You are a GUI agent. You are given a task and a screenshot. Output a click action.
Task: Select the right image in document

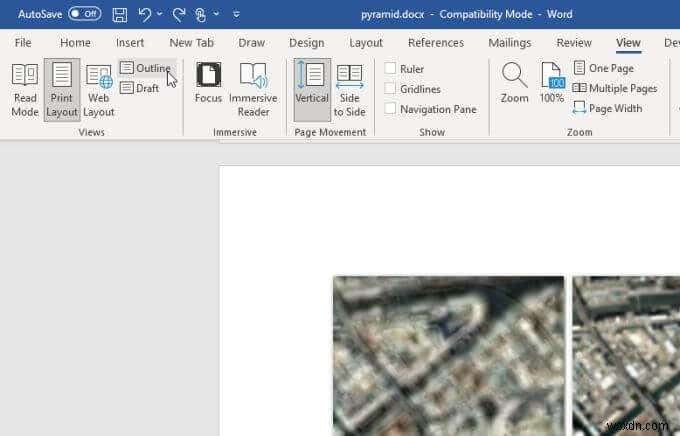(626, 356)
